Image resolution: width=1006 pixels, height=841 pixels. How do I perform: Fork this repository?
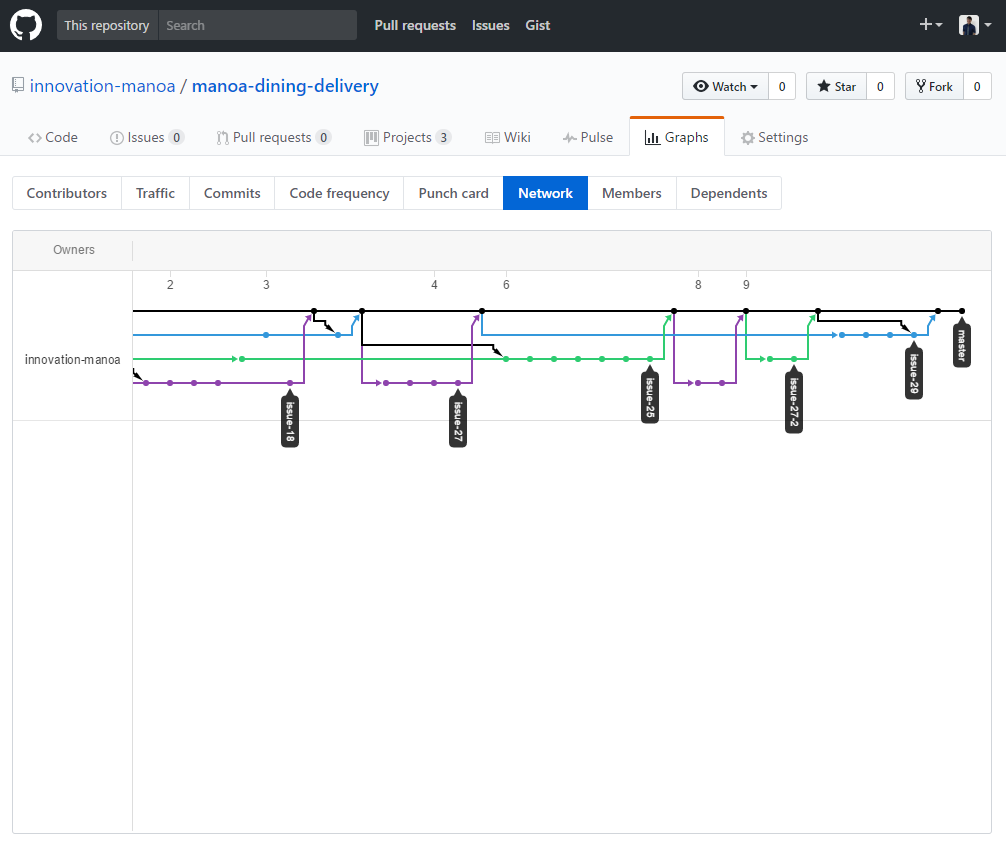(934, 87)
